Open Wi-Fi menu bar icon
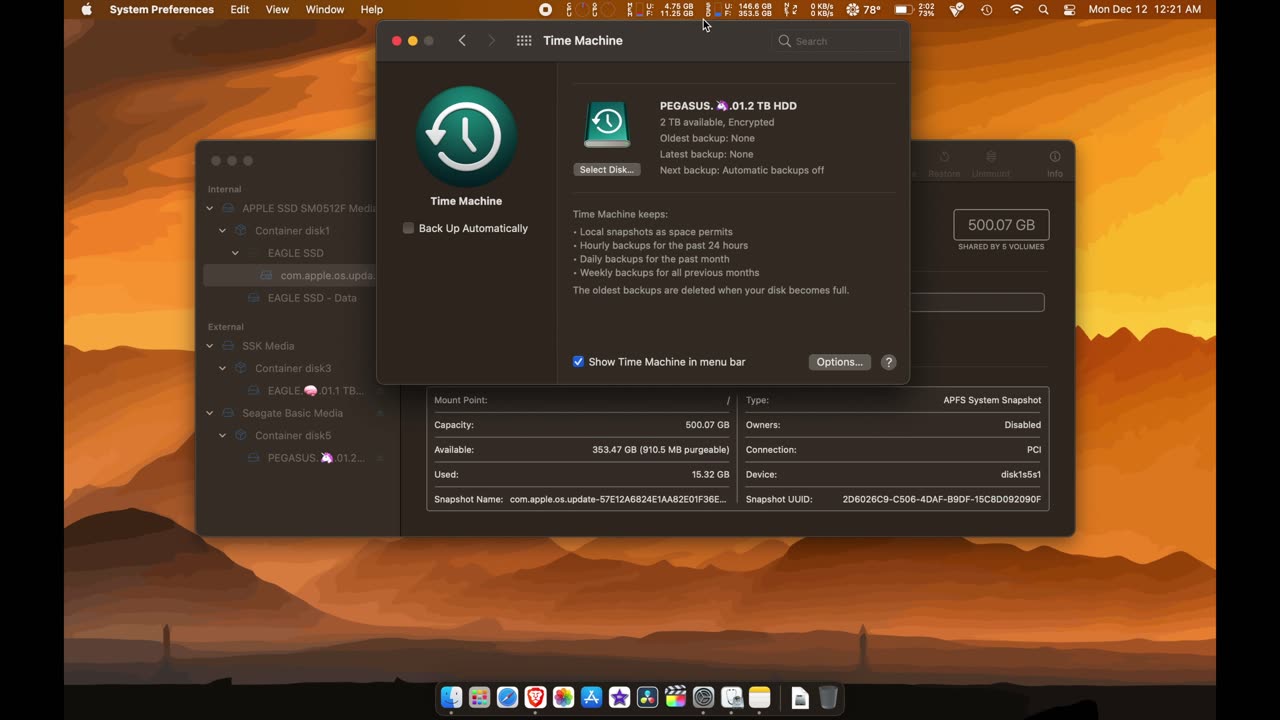This screenshot has height=720, width=1280. (x=1017, y=10)
